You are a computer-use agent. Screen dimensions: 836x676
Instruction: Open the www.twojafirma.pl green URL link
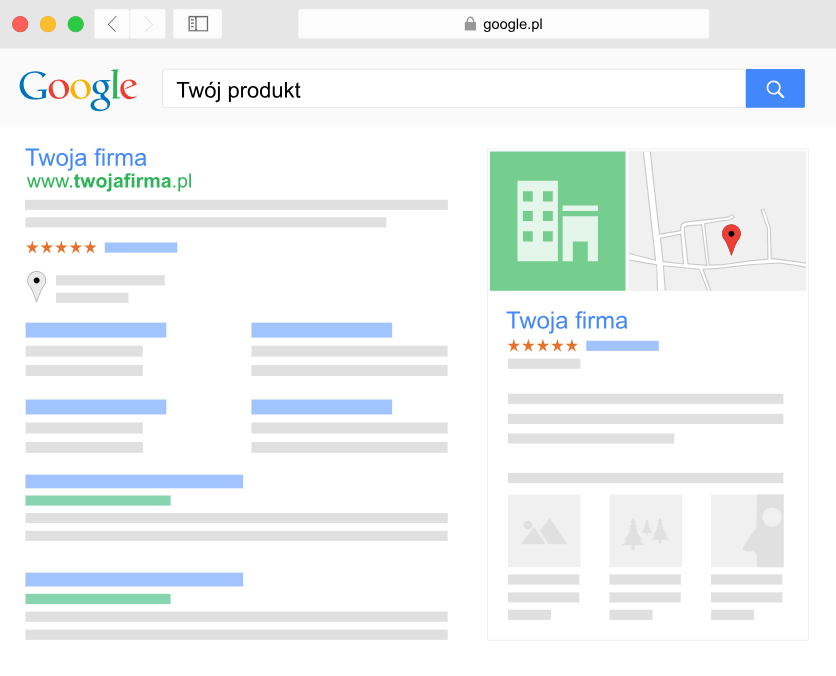(109, 181)
